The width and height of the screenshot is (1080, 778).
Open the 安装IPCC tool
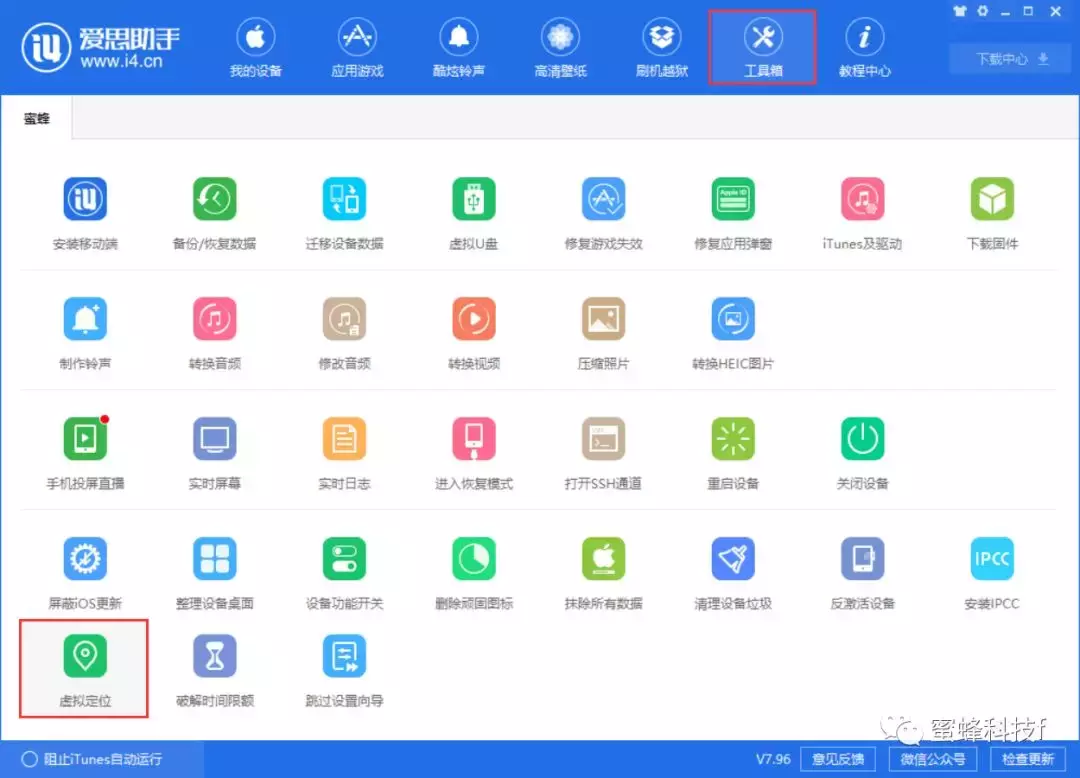pyautogui.click(x=991, y=560)
